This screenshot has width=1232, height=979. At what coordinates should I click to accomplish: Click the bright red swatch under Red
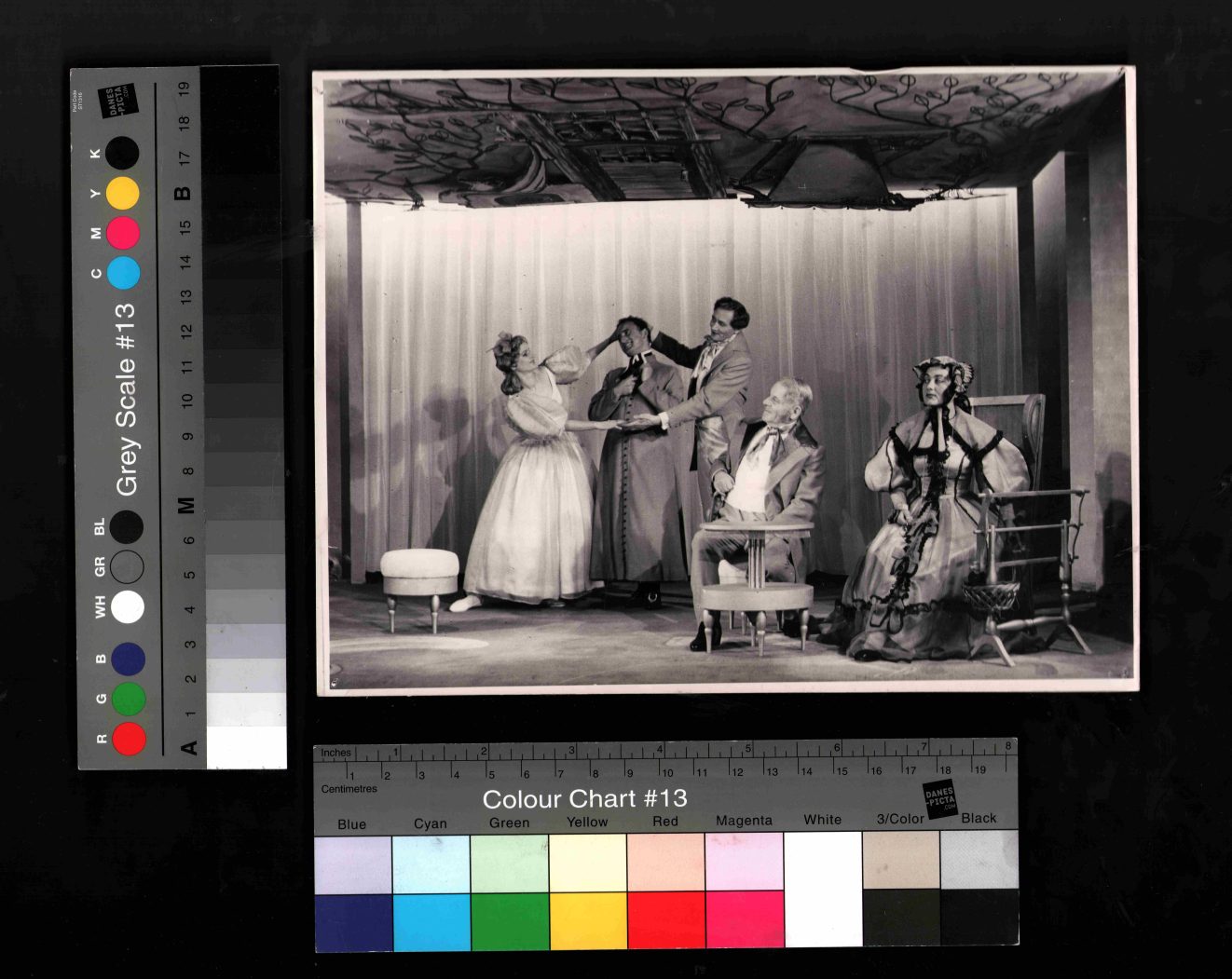click(665, 920)
